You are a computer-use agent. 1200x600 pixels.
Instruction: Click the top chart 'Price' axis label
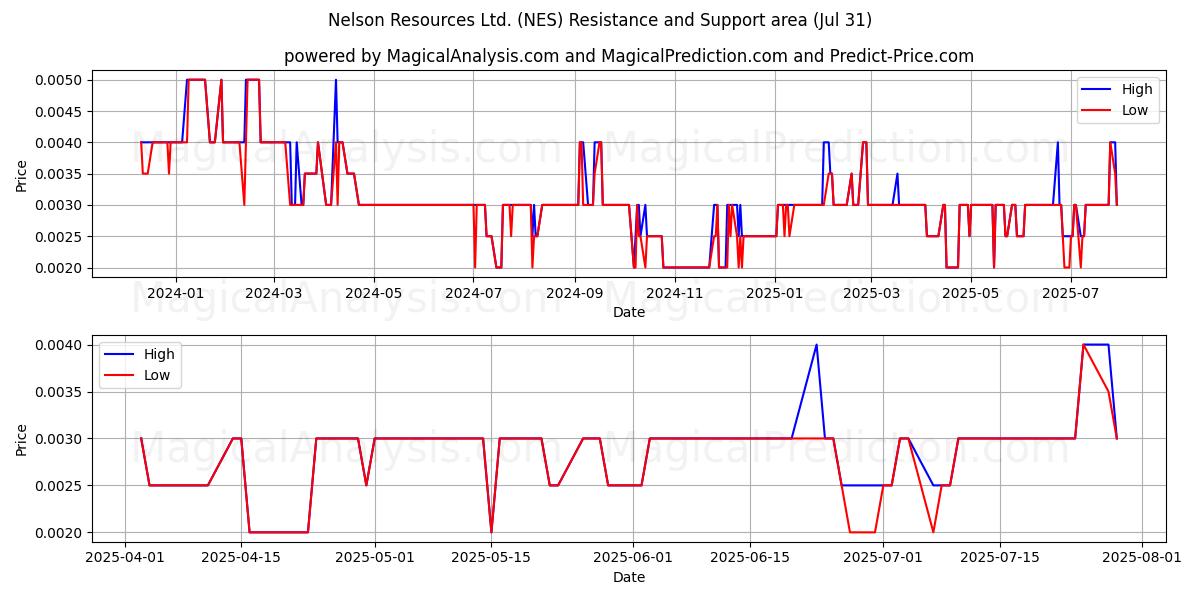(22, 174)
